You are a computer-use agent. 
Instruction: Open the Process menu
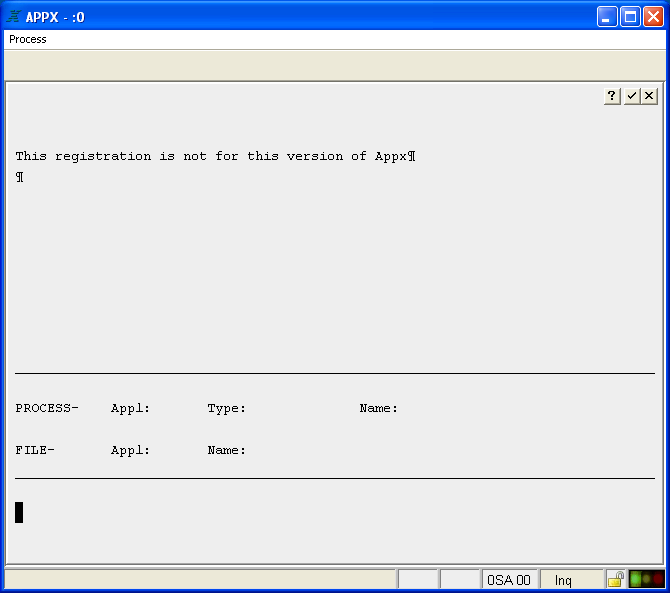28,39
